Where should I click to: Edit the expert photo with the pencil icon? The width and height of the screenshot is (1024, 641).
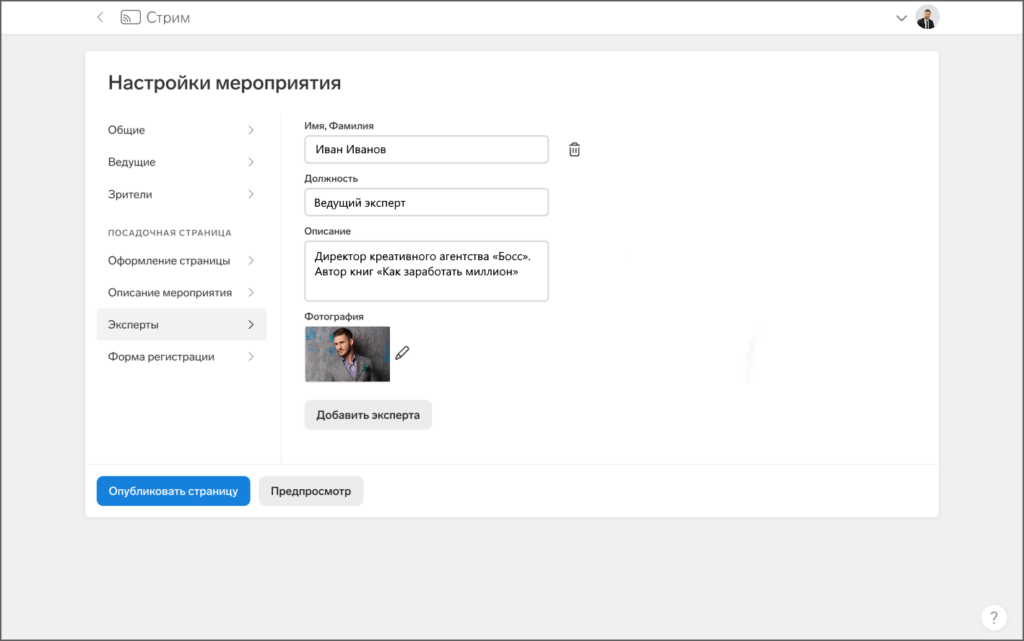[x=402, y=353]
